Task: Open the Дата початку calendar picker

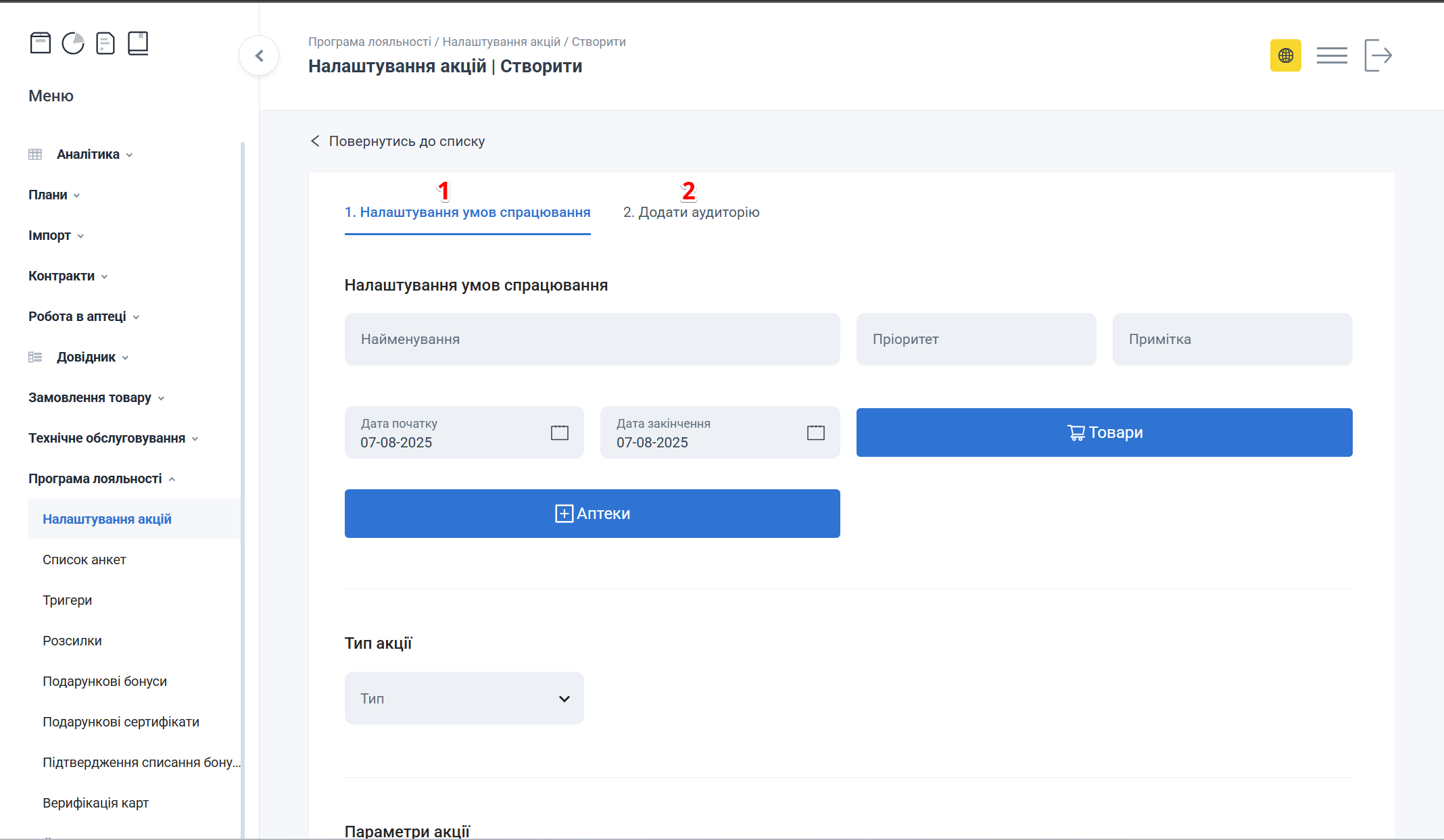Action: (559, 432)
